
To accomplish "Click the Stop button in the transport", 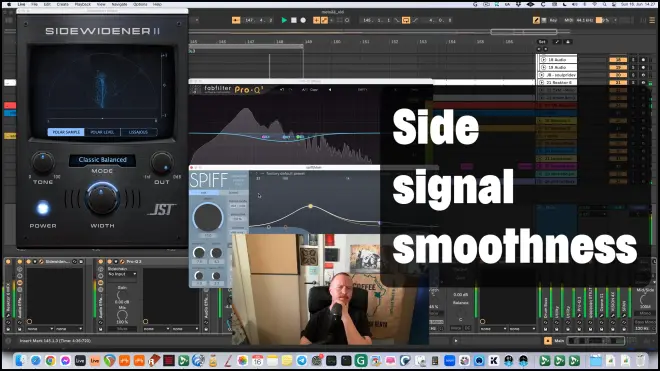I will click(294, 20).
